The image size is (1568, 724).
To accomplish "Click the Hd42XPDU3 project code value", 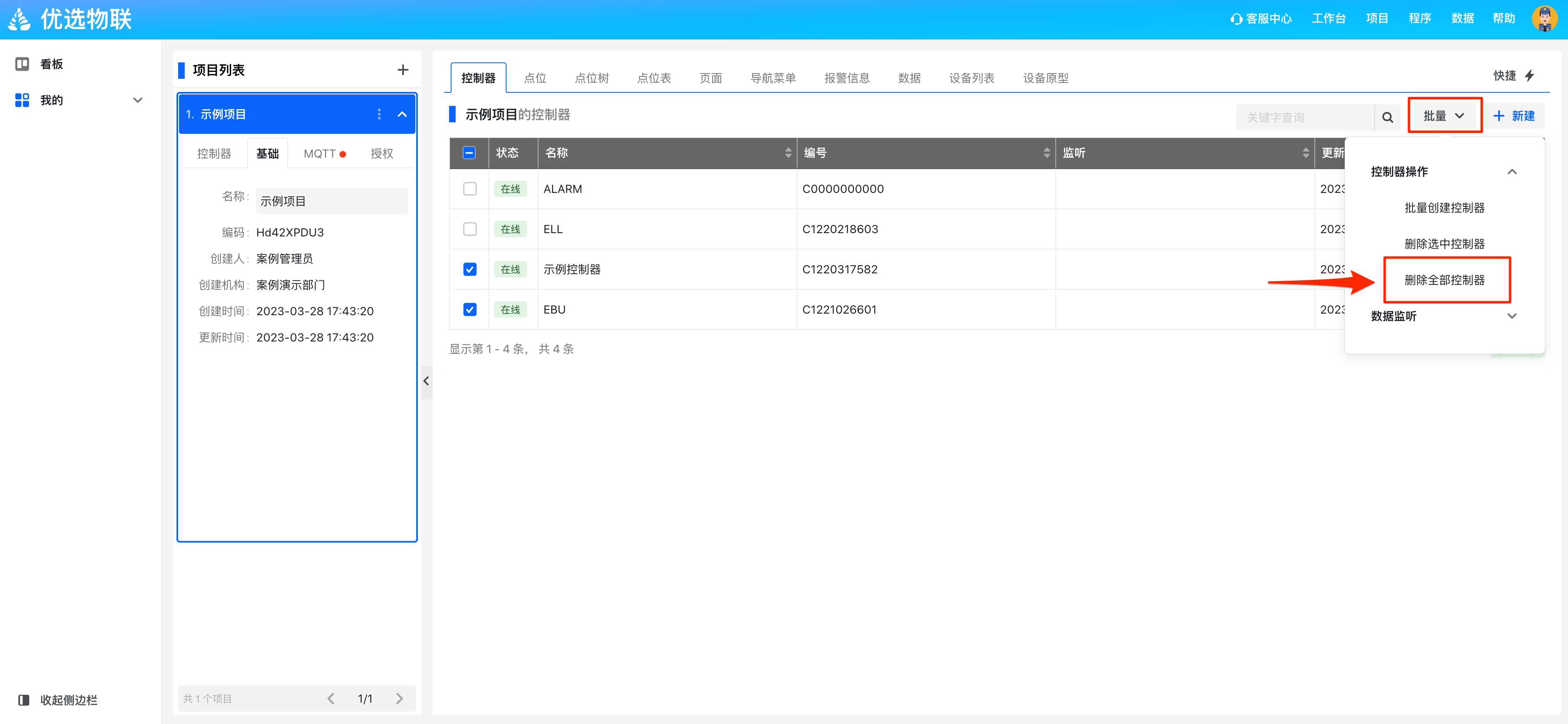I will 290,232.
